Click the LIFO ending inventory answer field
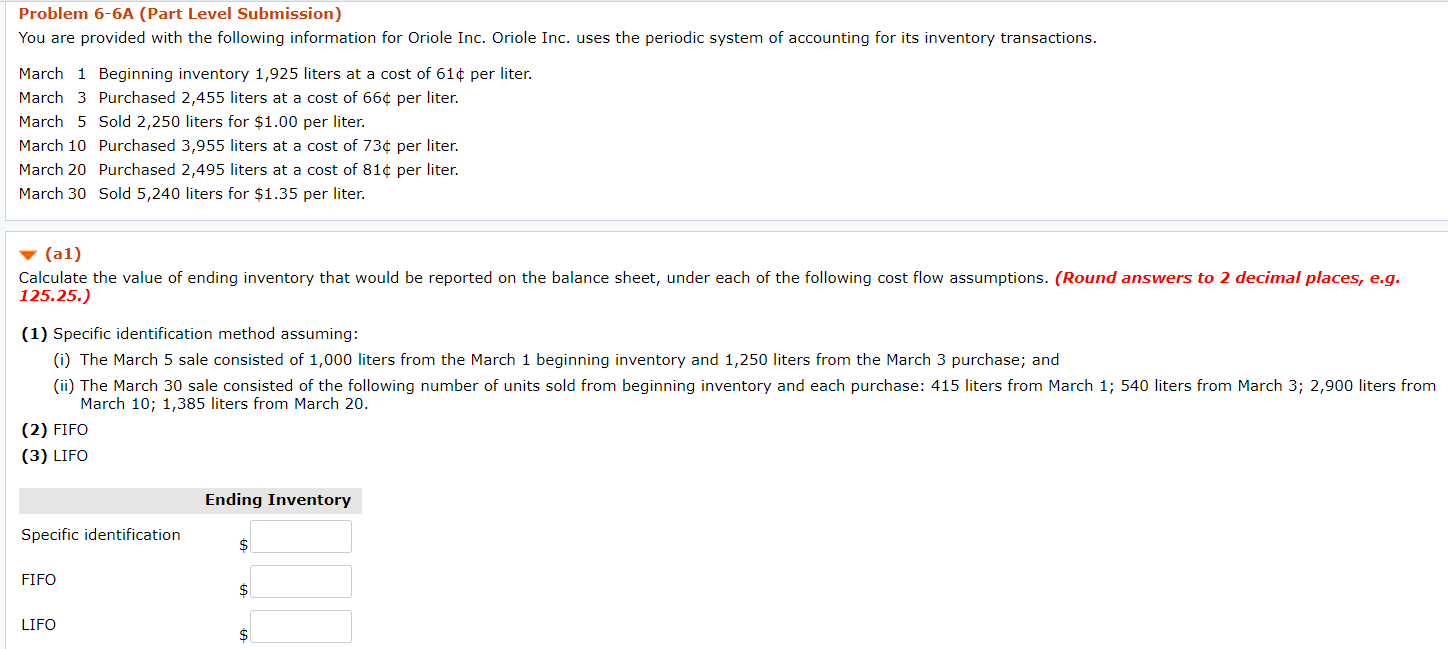Screen dimensions: 1448x649 pyautogui.click(x=300, y=626)
